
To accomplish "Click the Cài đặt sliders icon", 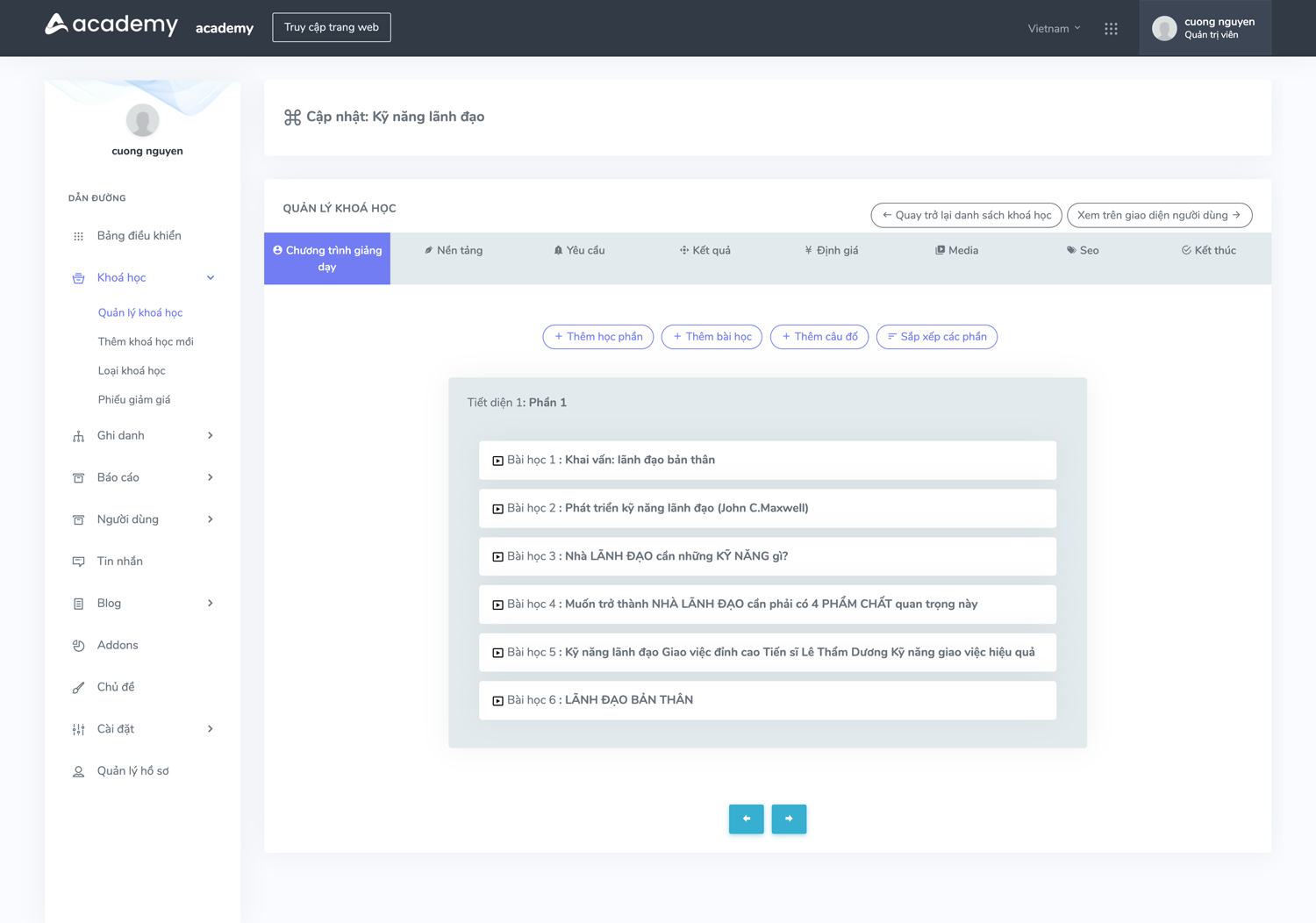I will [78, 729].
